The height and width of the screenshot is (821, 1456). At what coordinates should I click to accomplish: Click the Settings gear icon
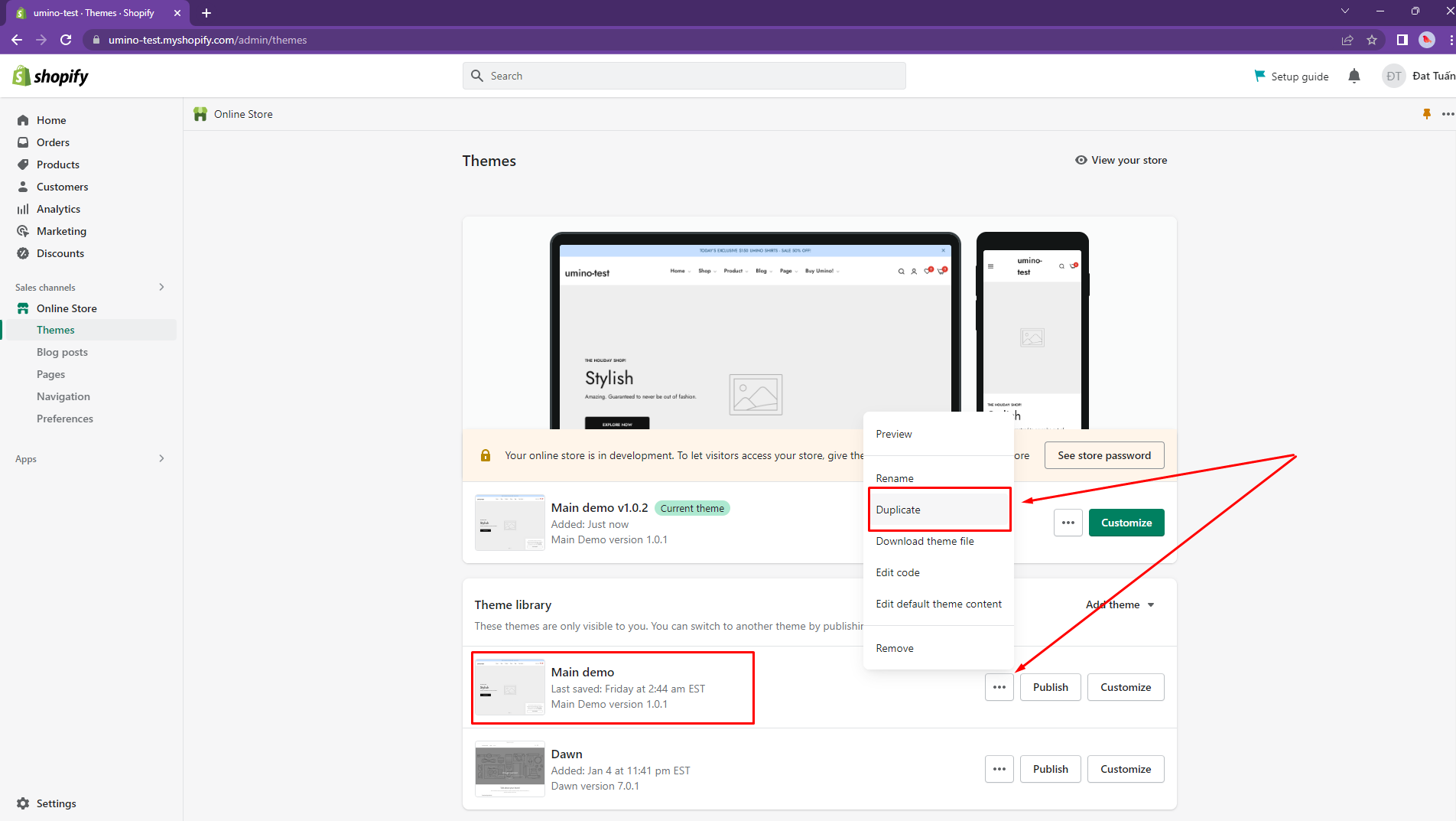[x=23, y=803]
